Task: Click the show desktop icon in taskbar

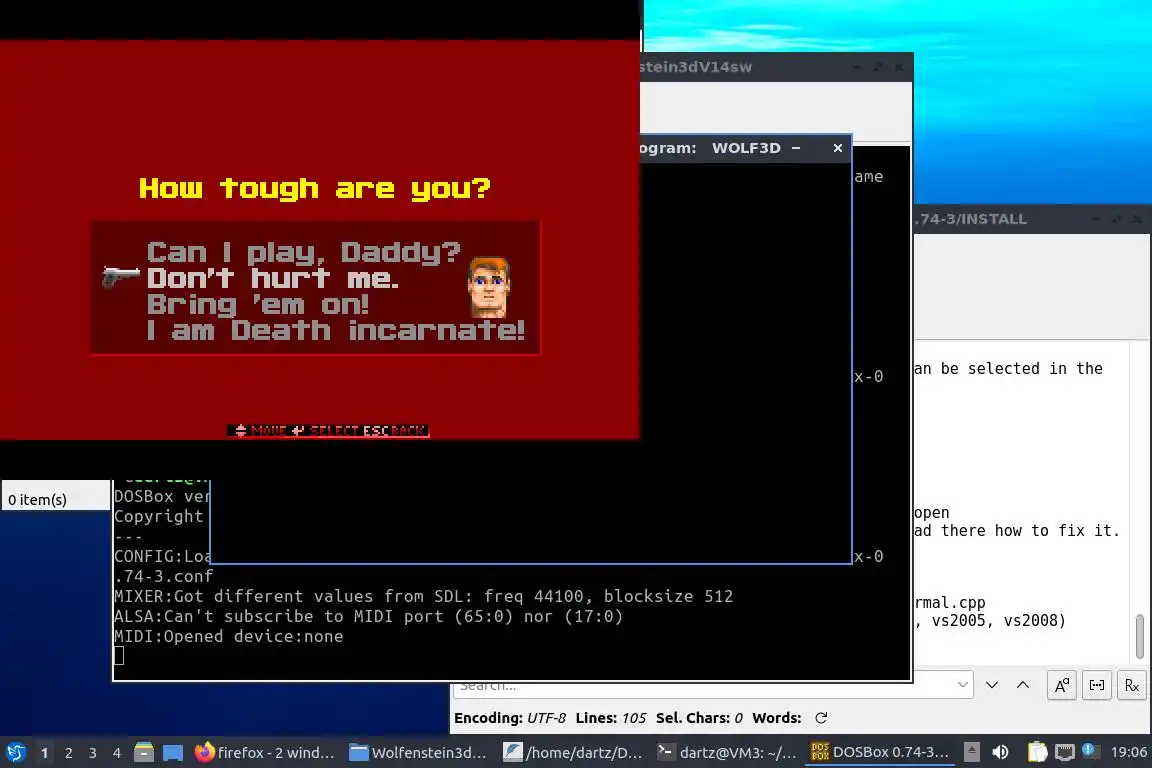Action: pos(173,753)
